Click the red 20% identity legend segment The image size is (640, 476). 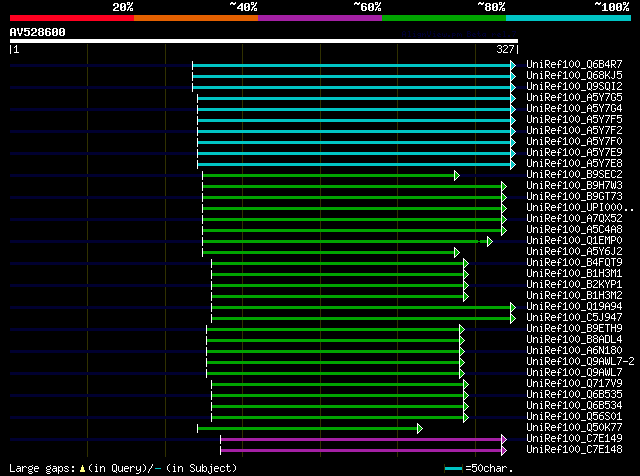[72, 18]
